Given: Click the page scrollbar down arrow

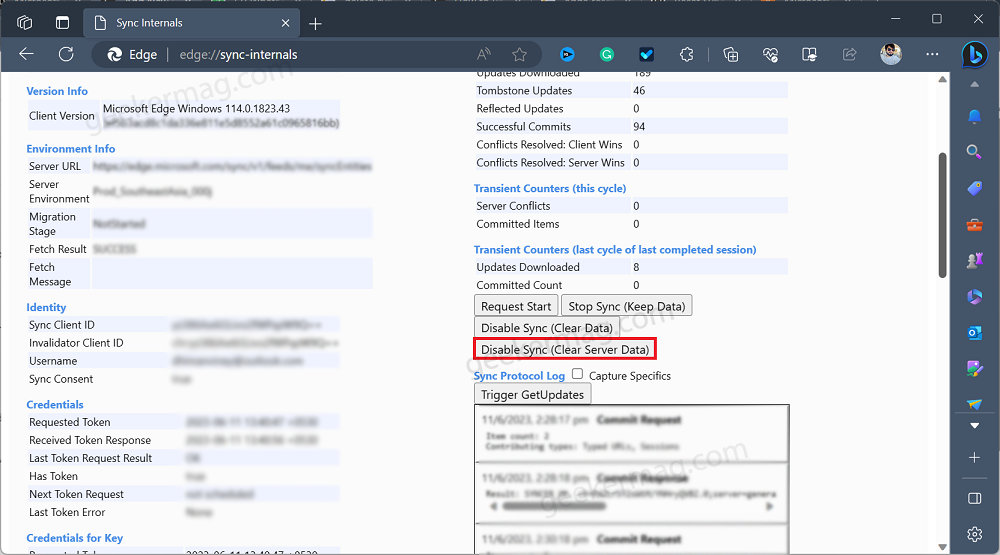Looking at the screenshot, I should [942, 547].
